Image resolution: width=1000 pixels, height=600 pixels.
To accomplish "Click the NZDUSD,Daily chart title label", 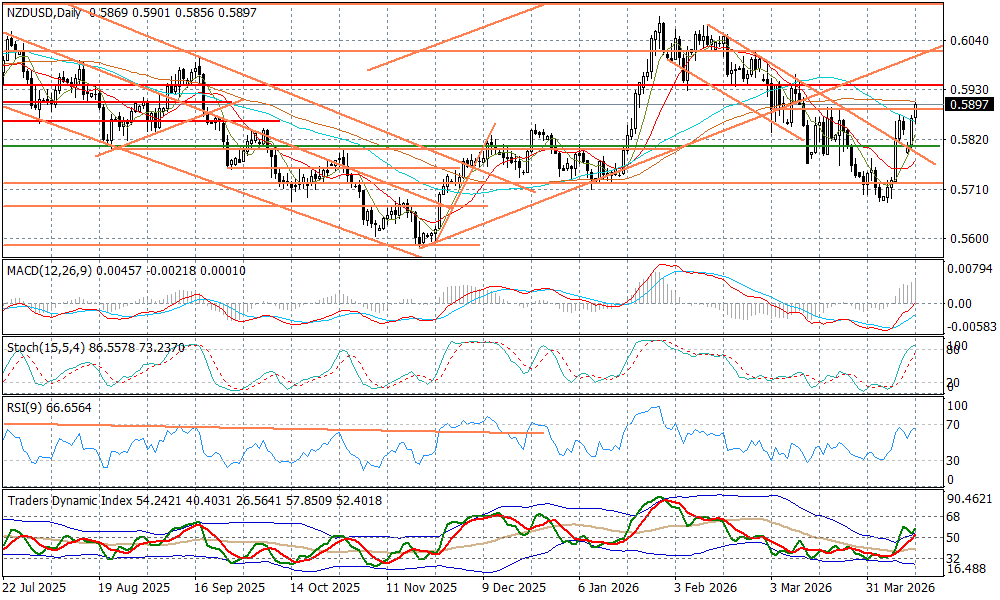I will [43, 12].
